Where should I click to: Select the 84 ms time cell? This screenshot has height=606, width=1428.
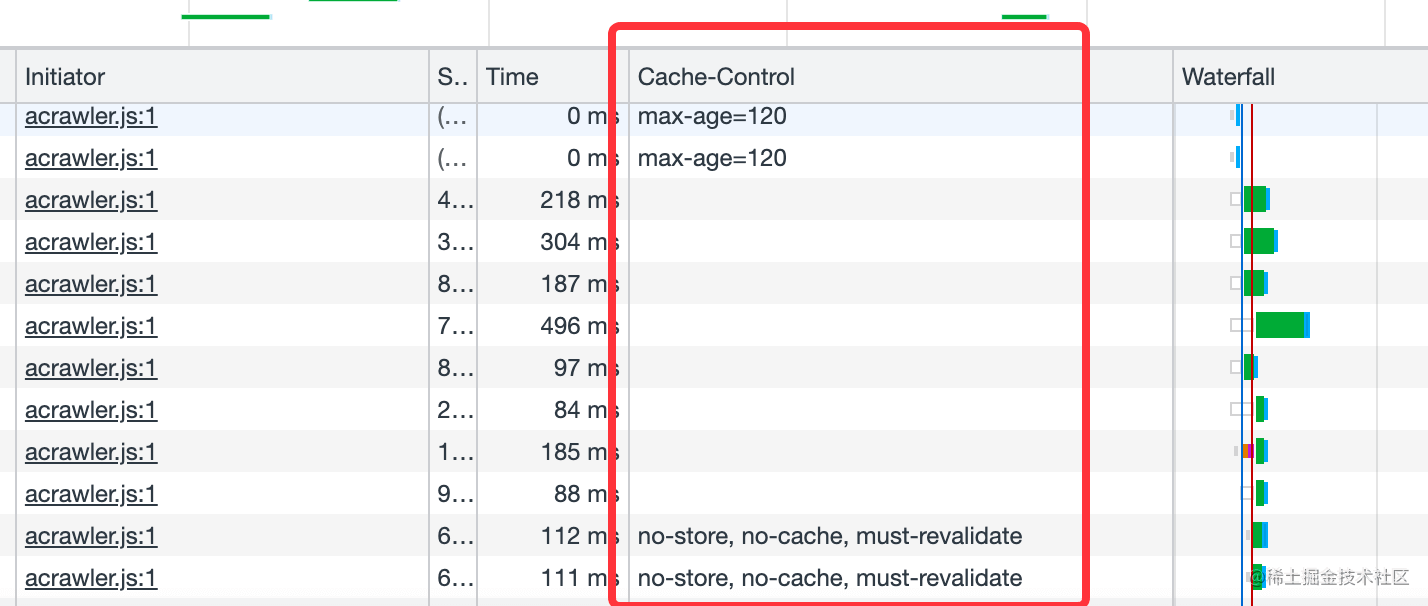point(580,410)
